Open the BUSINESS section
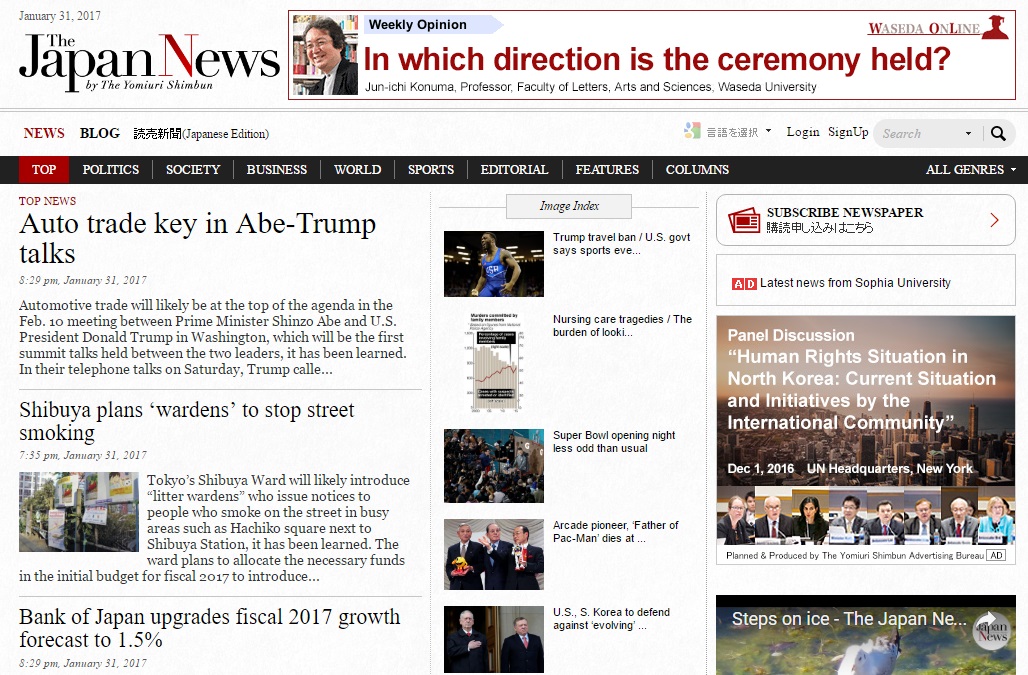Image resolution: width=1028 pixels, height=675 pixels. click(x=277, y=170)
